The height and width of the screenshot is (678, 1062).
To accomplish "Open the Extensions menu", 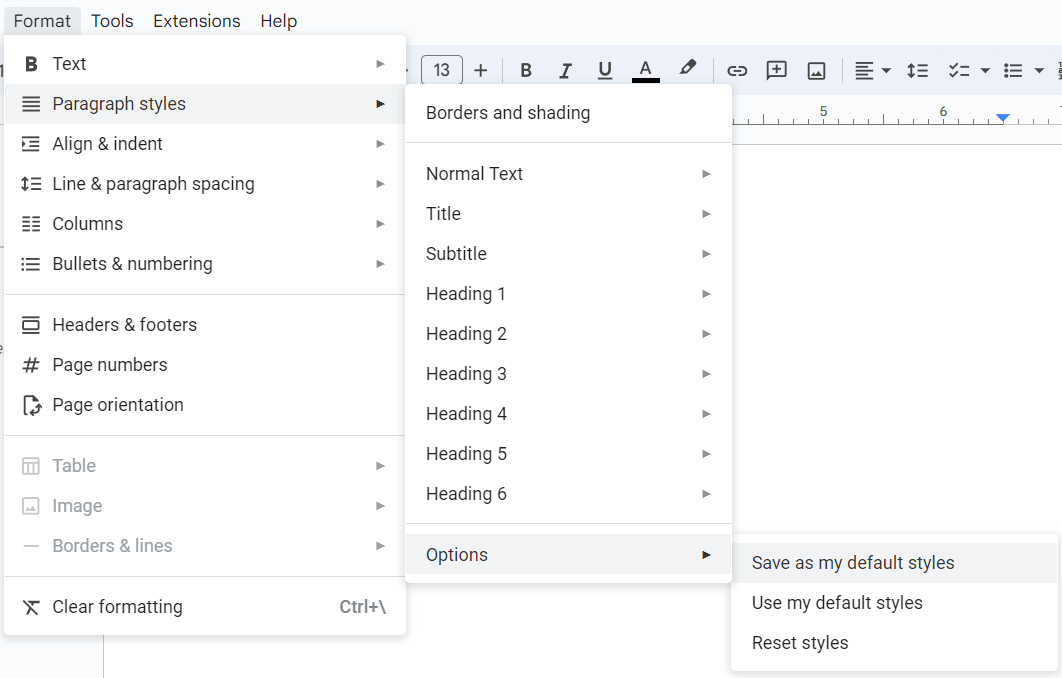I will (x=196, y=20).
